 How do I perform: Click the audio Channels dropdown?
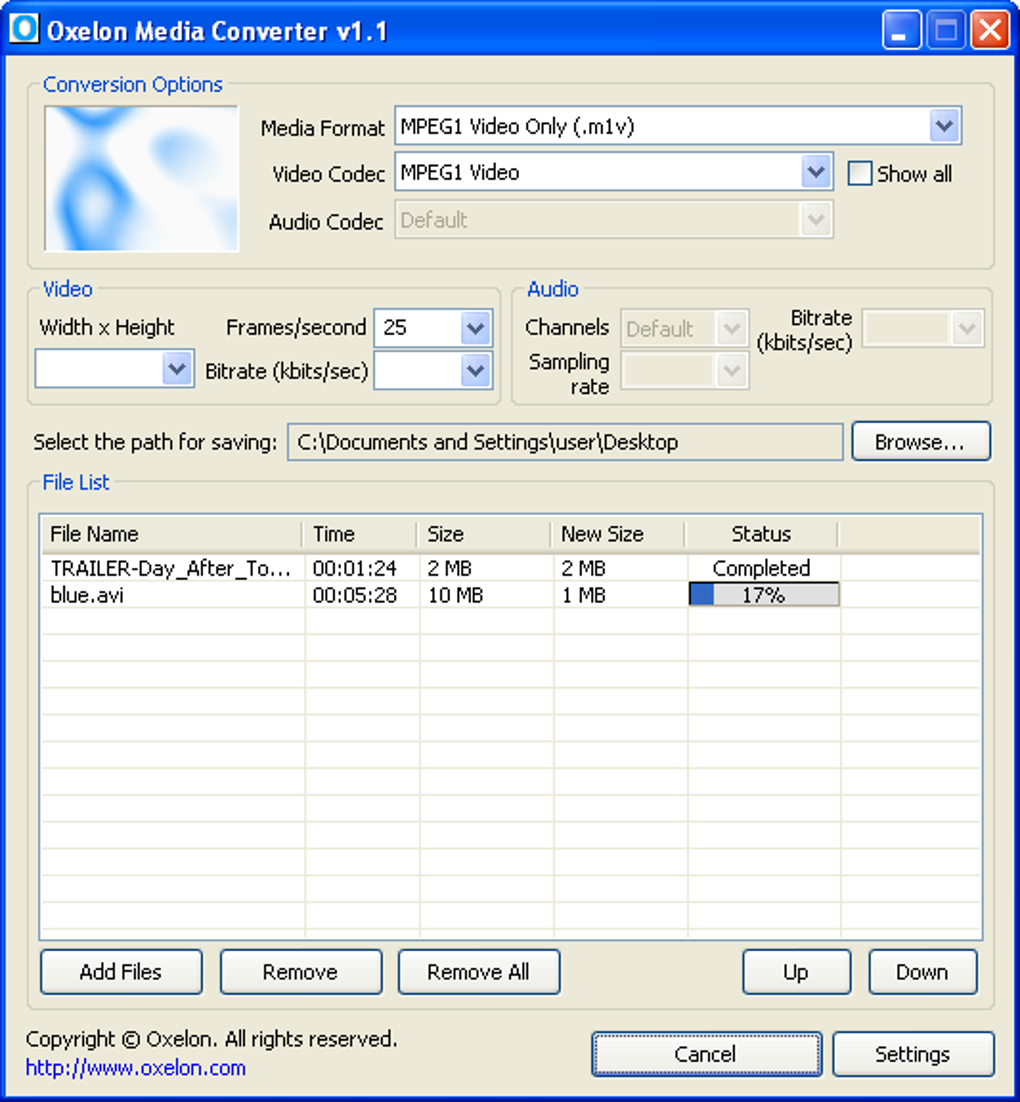(685, 328)
